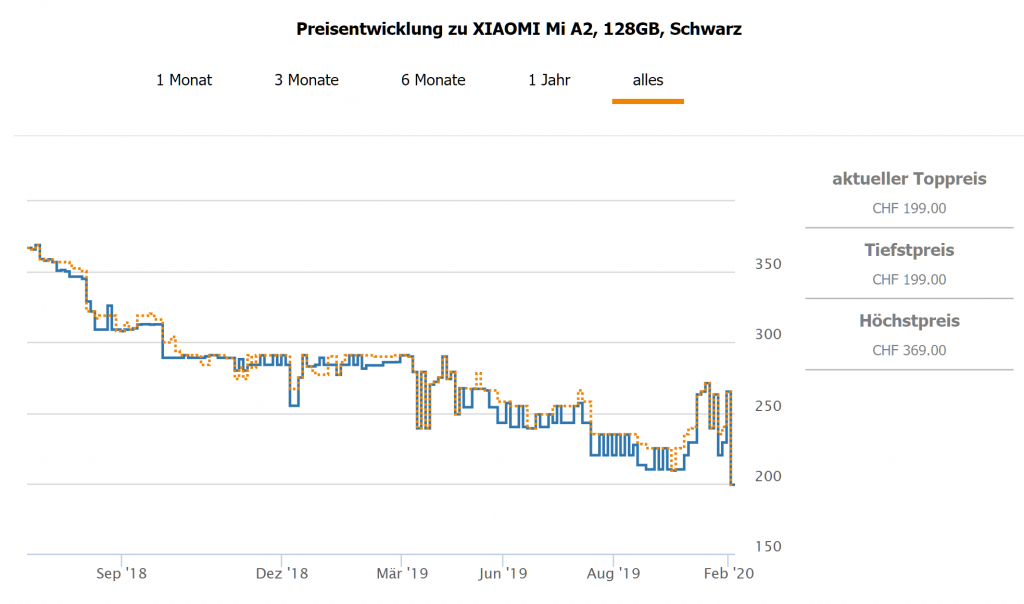Click the Tiefstpreis heading
The width and height of the screenshot is (1024, 604).
click(x=909, y=250)
